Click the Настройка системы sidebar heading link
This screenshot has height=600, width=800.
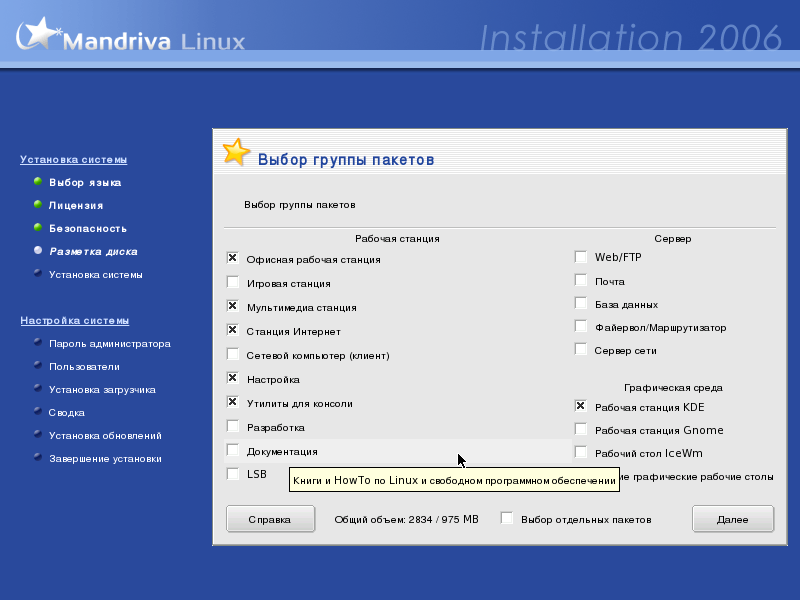(74, 320)
